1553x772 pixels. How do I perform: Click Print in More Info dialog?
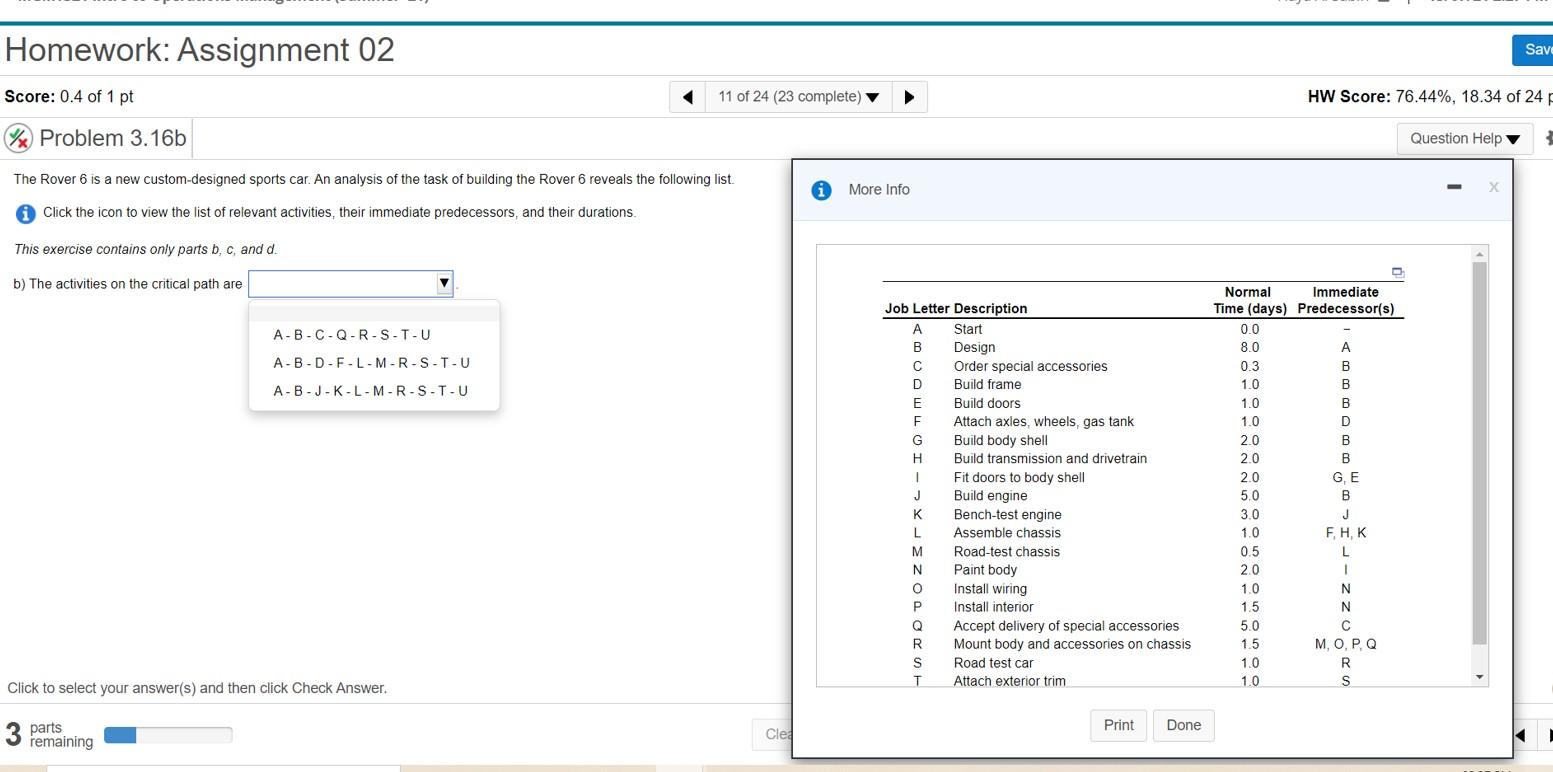point(1119,726)
